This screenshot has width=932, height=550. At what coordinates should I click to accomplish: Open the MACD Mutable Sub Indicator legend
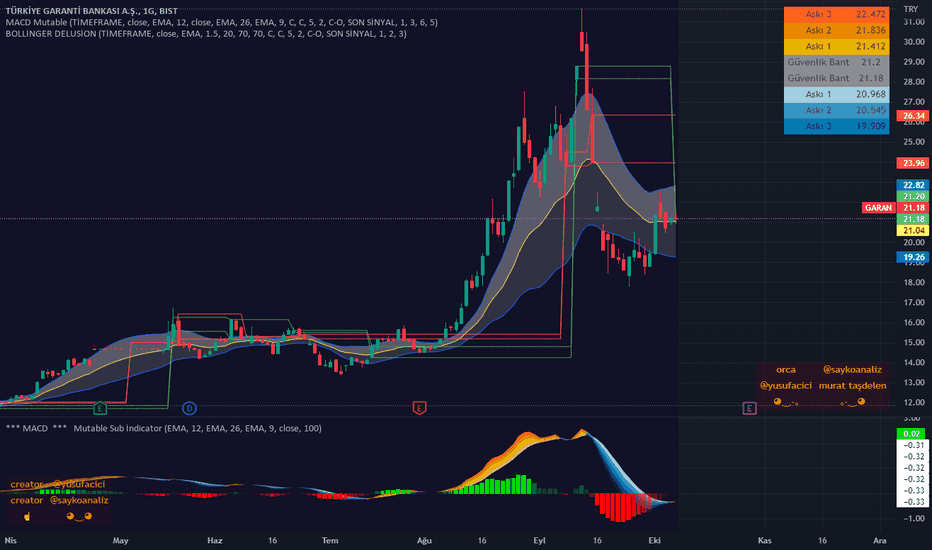click(x=163, y=428)
